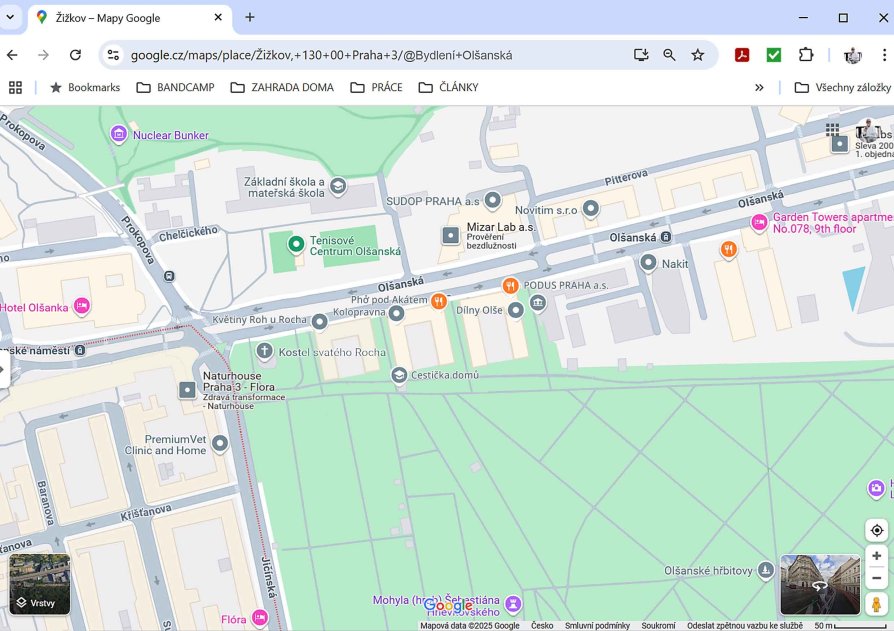Open the Flóra hotel pin
The image size is (894, 631).
[x=260, y=617]
